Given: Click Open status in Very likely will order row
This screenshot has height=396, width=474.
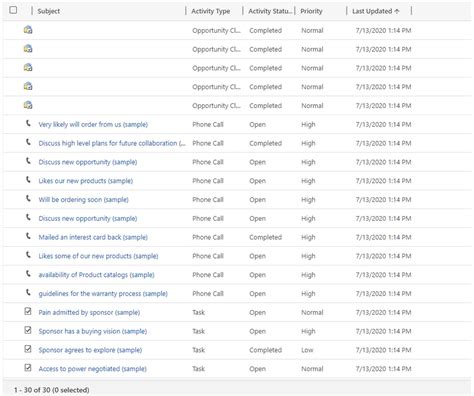Looking at the screenshot, I should coord(258,125).
